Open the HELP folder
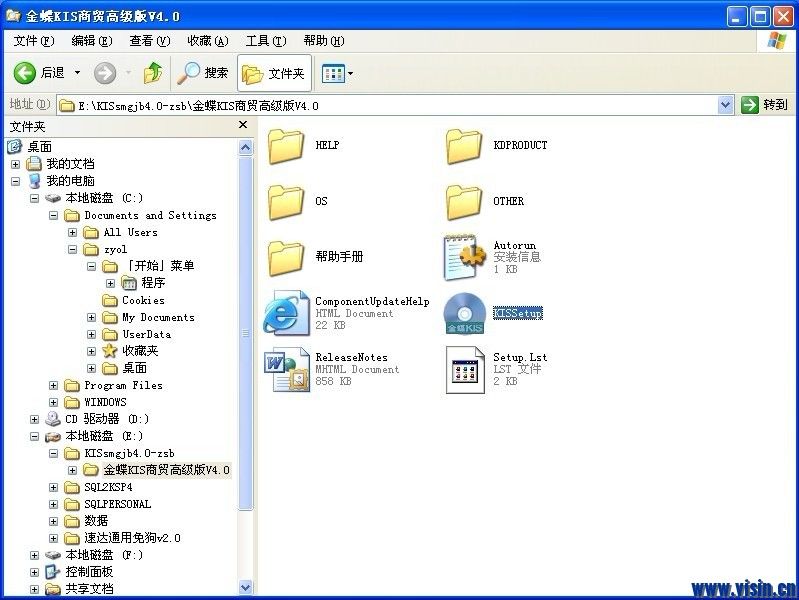This screenshot has width=799, height=600. 287,146
